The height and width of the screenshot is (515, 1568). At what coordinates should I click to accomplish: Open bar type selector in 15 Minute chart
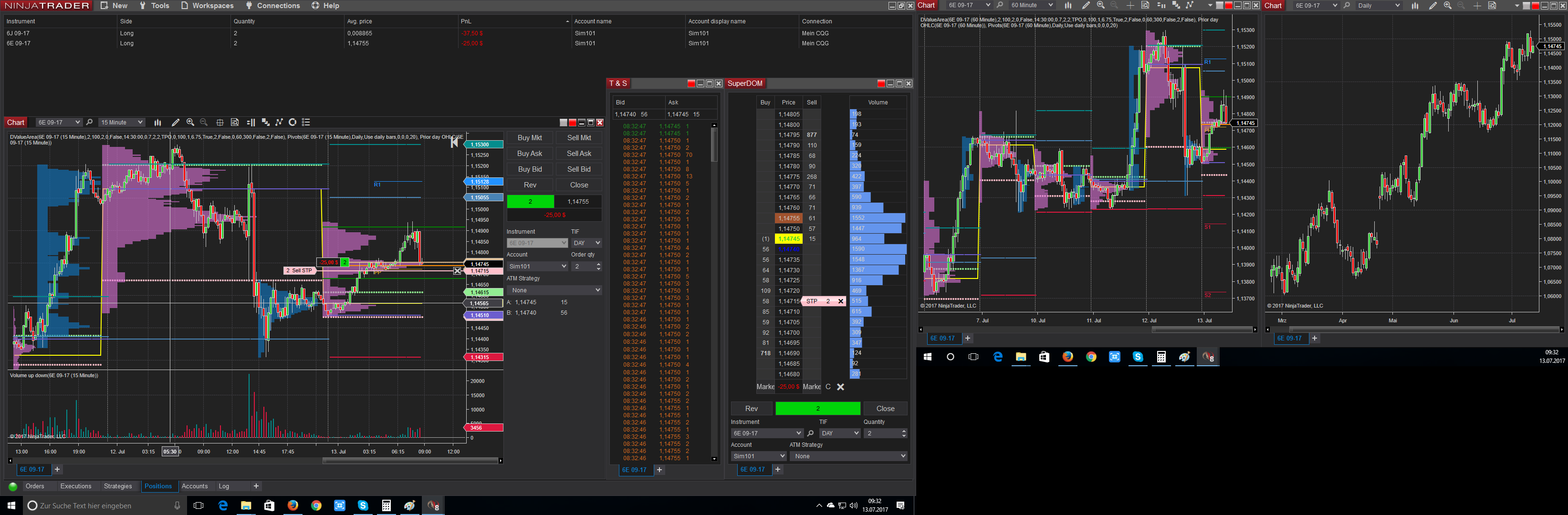[157, 122]
